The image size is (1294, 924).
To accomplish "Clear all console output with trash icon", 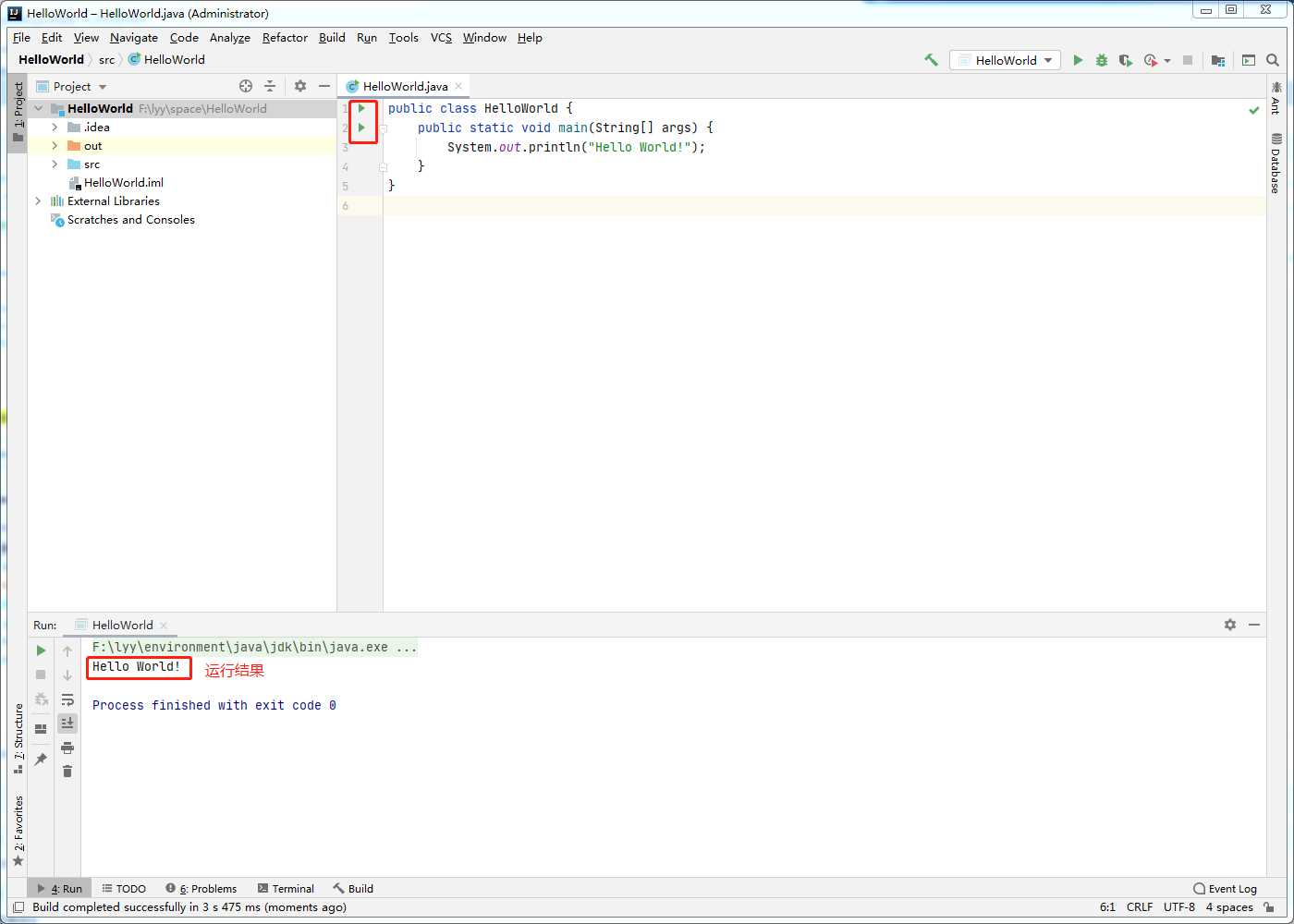I will 67,771.
